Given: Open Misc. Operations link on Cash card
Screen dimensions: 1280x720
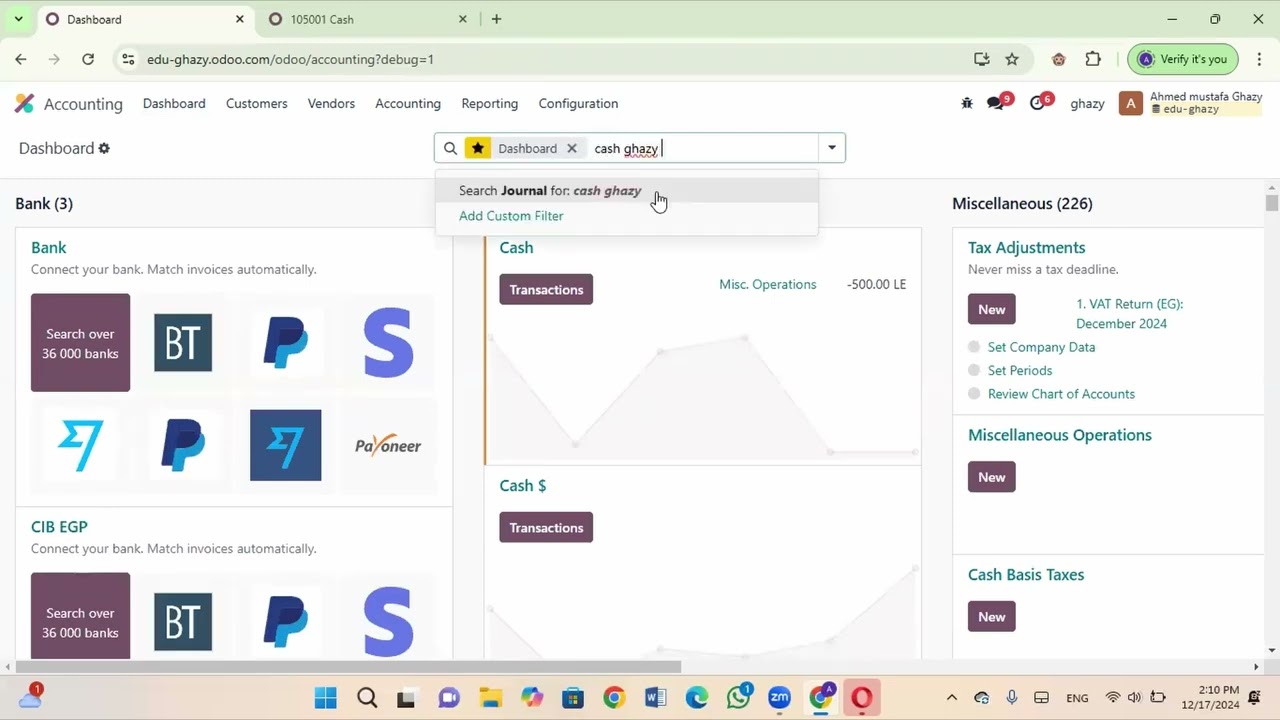Looking at the screenshot, I should pos(767,284).
